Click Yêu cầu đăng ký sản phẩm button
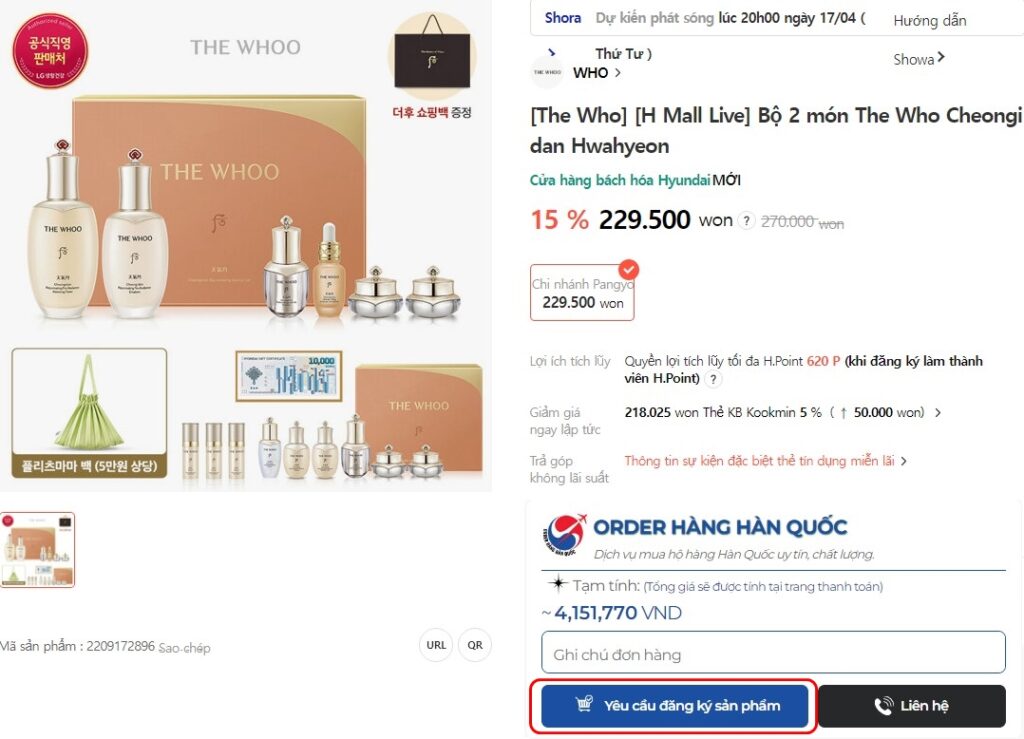The width and height of the screenshot is (1024, 739). 675,706
